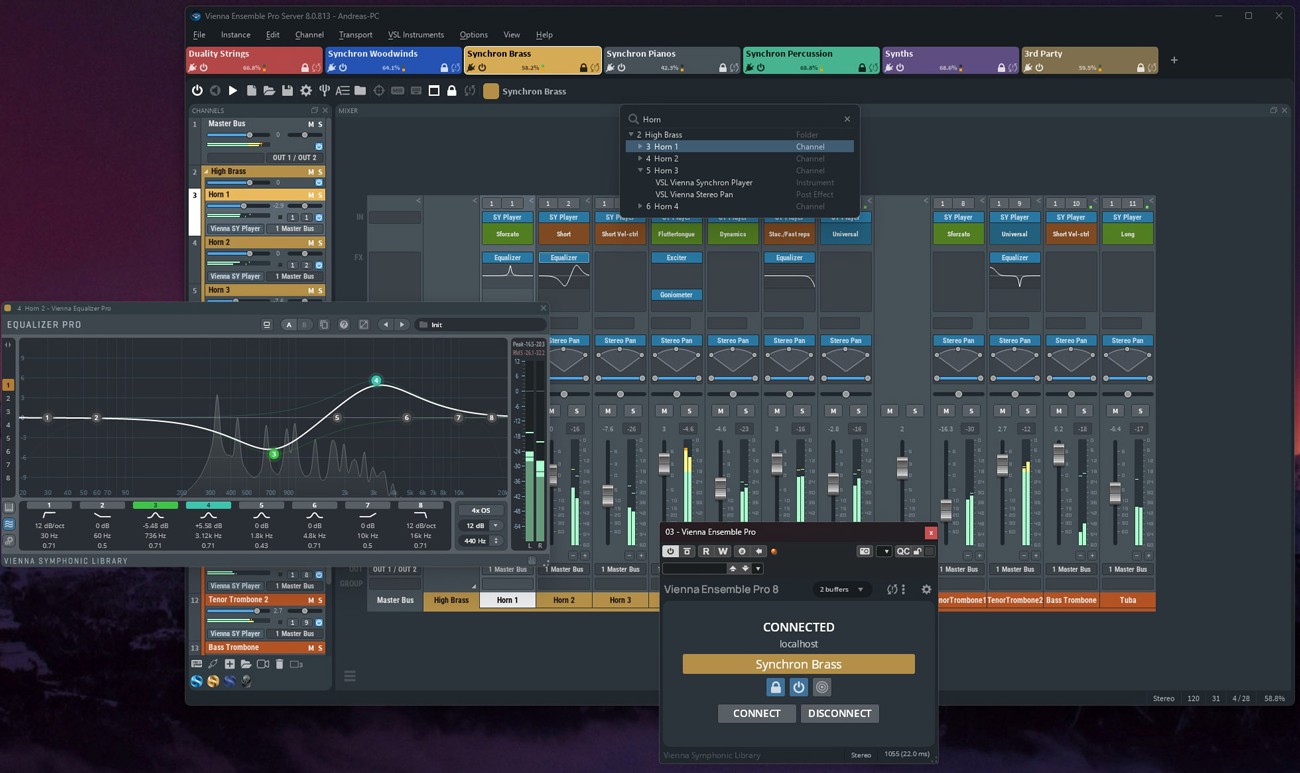Image resolution: width=1300 pixels, height=773 pixels.
Task: Click CONNECT in the Vienna Ensemble Pro plugin
Action: (x=757, y=713)
